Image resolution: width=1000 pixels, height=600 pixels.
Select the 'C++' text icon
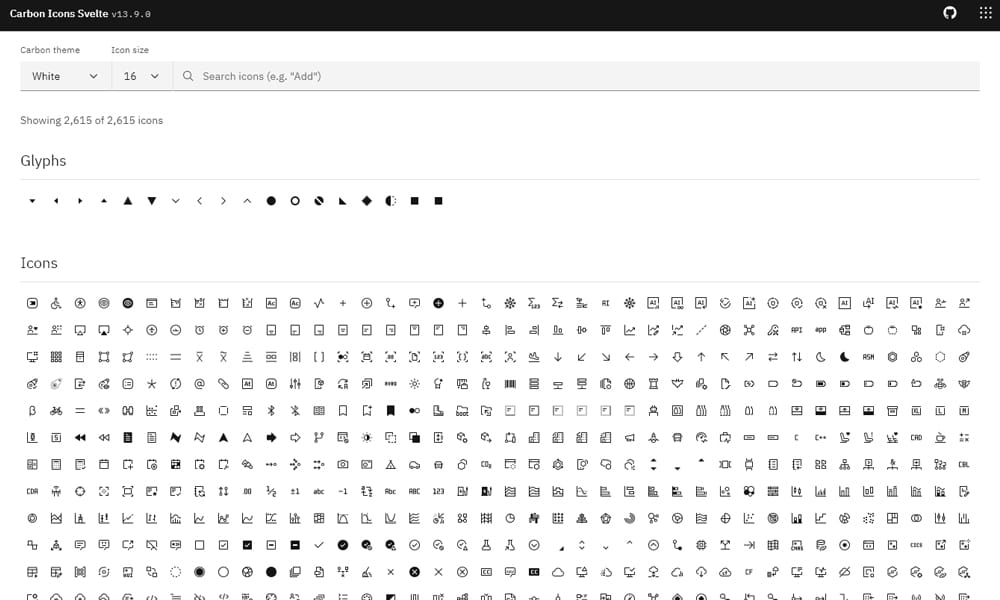[821, 437]
